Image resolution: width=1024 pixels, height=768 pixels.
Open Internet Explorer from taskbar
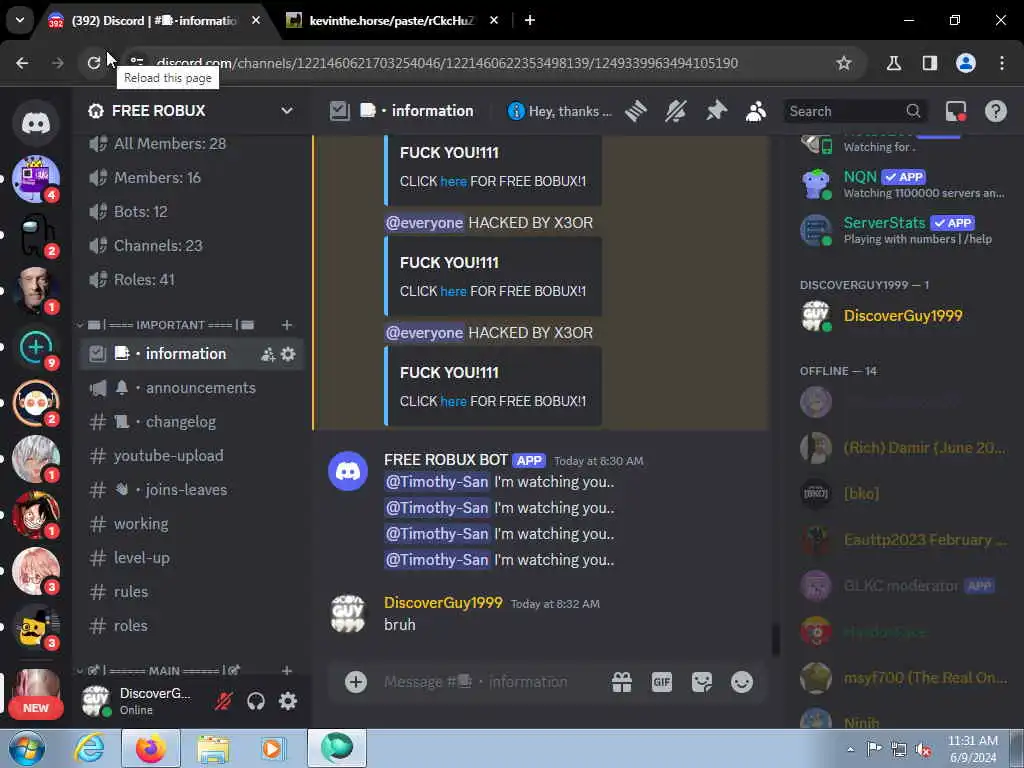pos(89,748)
